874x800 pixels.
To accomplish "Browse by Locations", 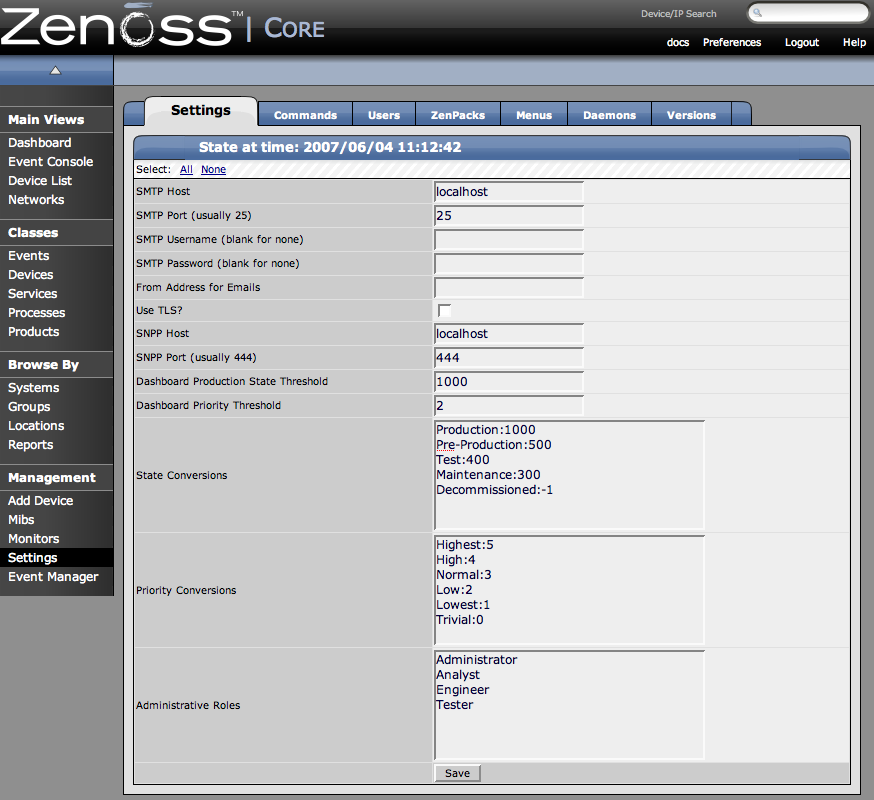I will [36, 426].
